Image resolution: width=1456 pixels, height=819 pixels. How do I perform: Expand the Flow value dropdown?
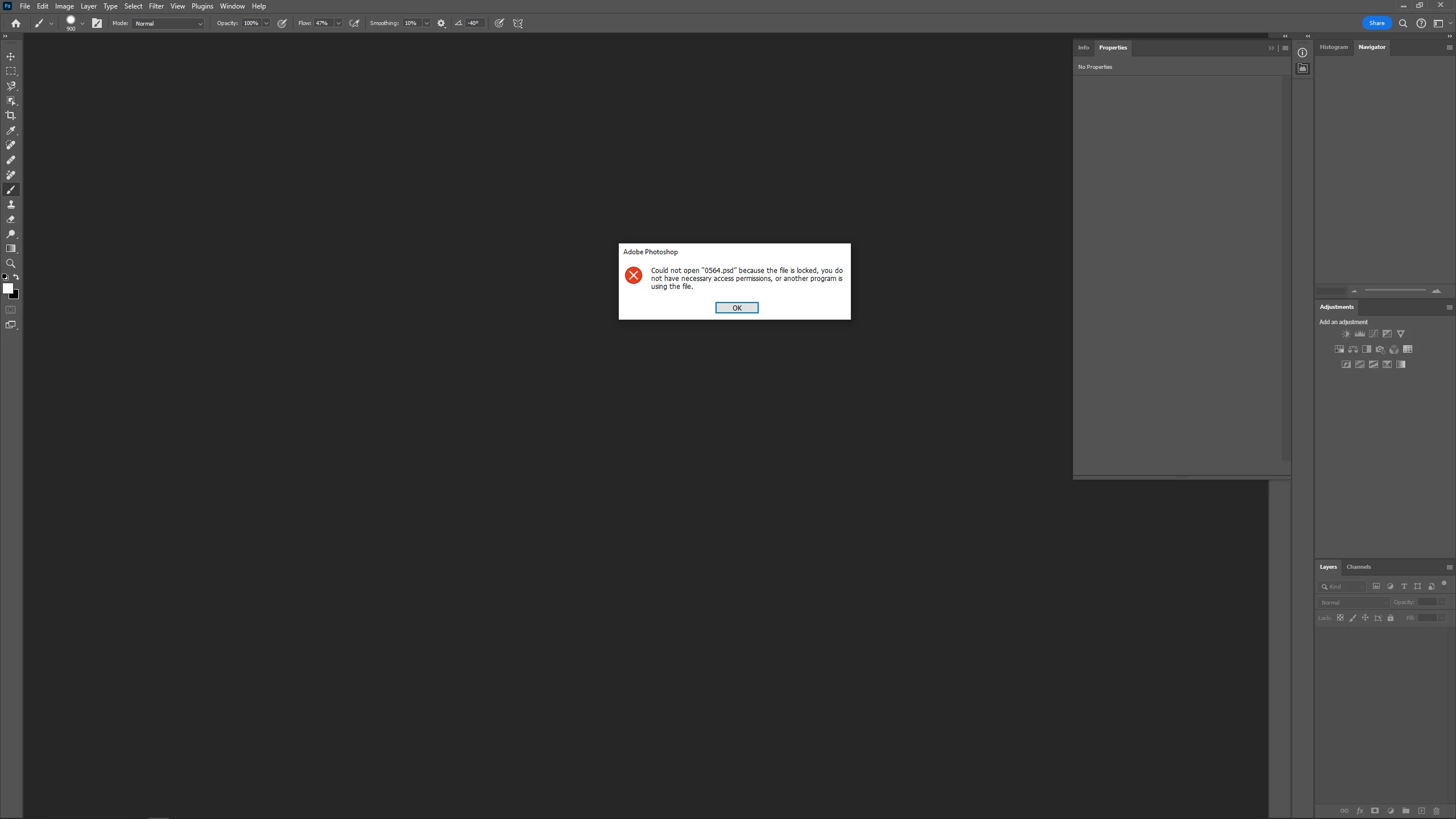[338, 23]
